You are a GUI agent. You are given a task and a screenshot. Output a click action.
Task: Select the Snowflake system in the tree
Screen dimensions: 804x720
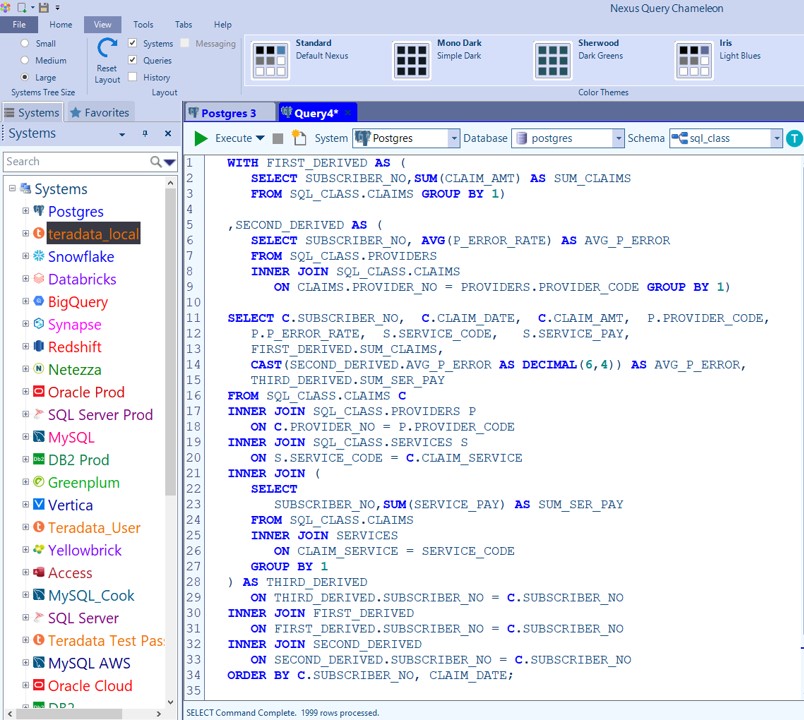point(80,257)
